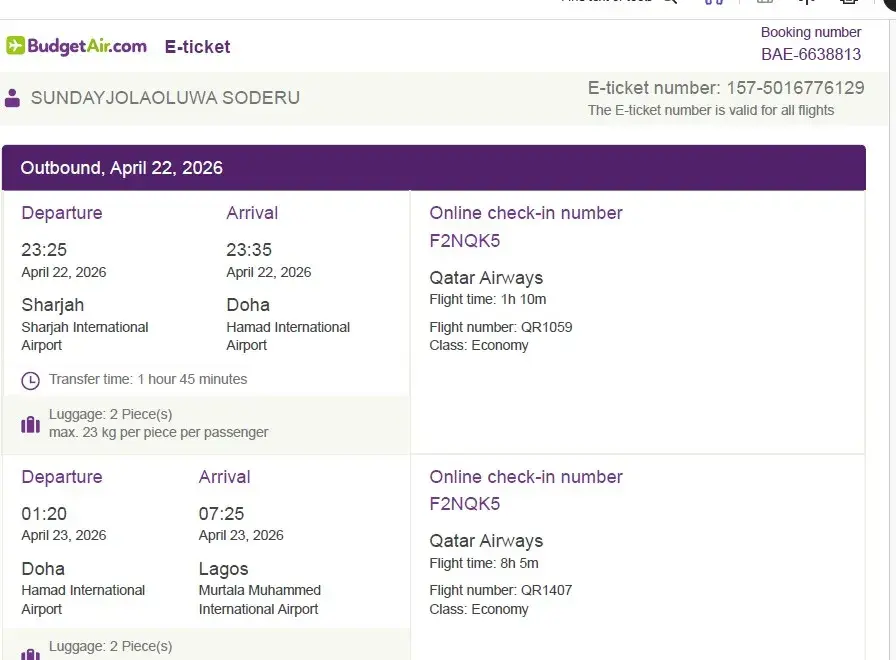Click the purple passenger person icon
The width and height of the screenshot is (896, 660).
pyautogui.click(x=12, y=98)
